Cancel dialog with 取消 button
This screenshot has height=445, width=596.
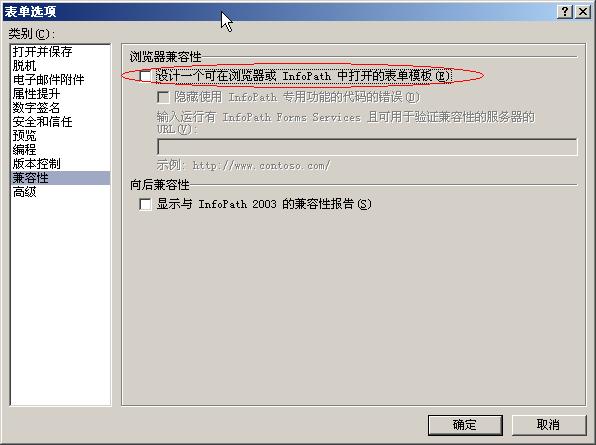[x=548, y=425]
